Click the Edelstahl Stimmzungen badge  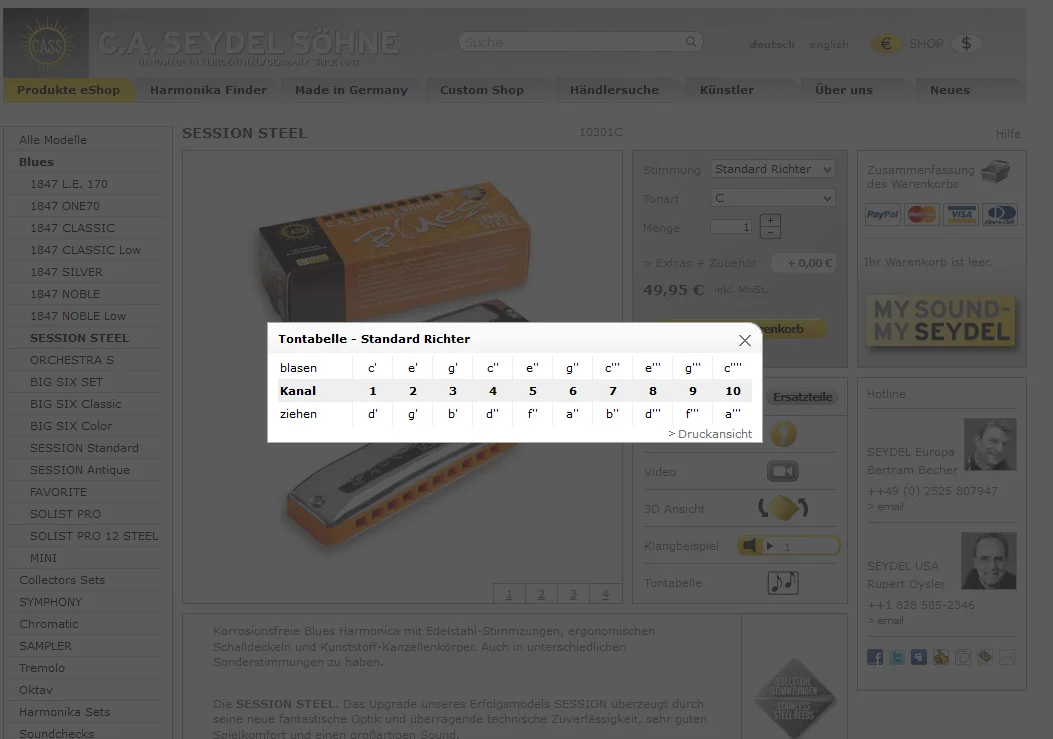pos(794,699)
